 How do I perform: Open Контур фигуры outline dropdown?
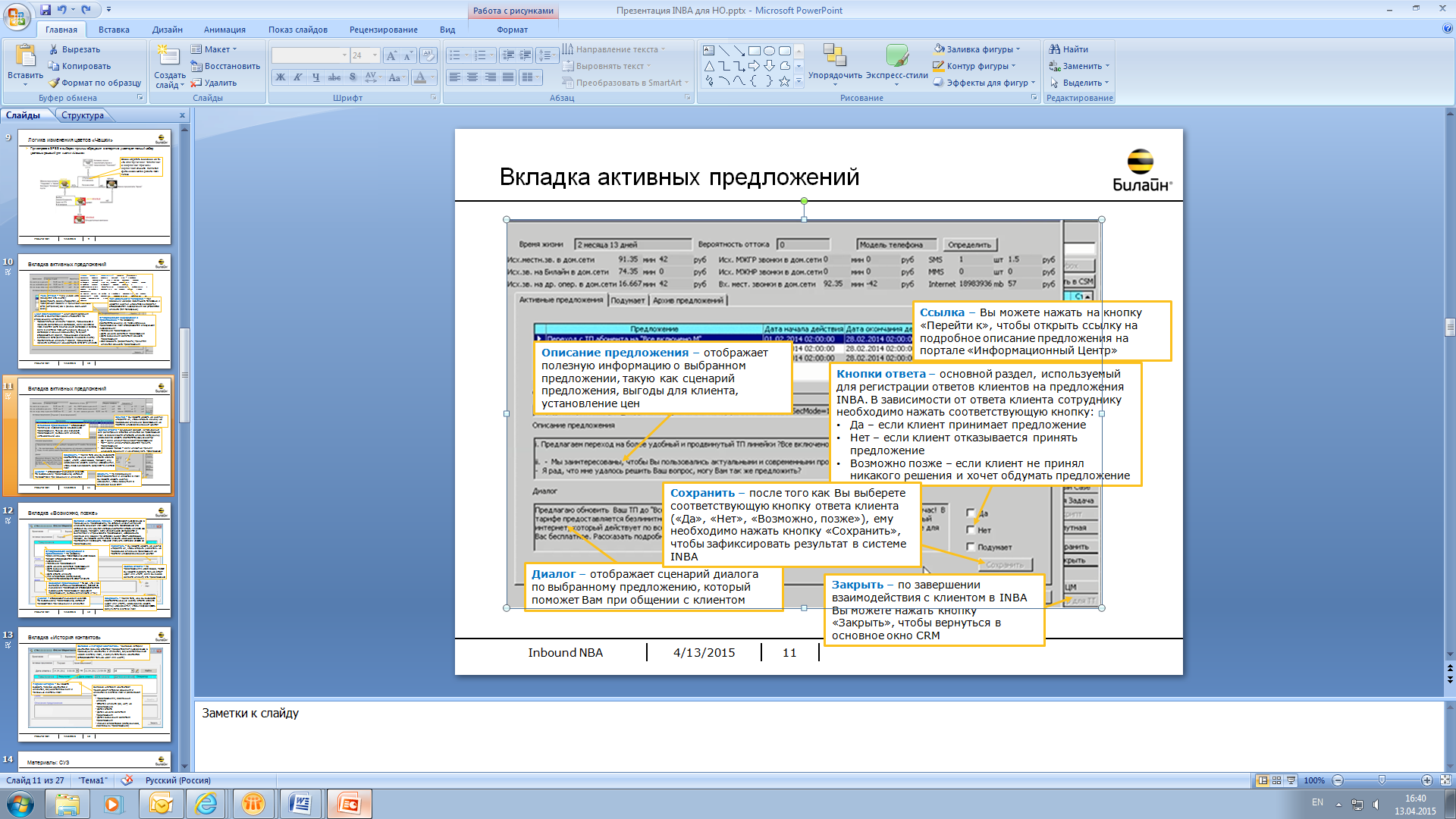coord(974,66)
